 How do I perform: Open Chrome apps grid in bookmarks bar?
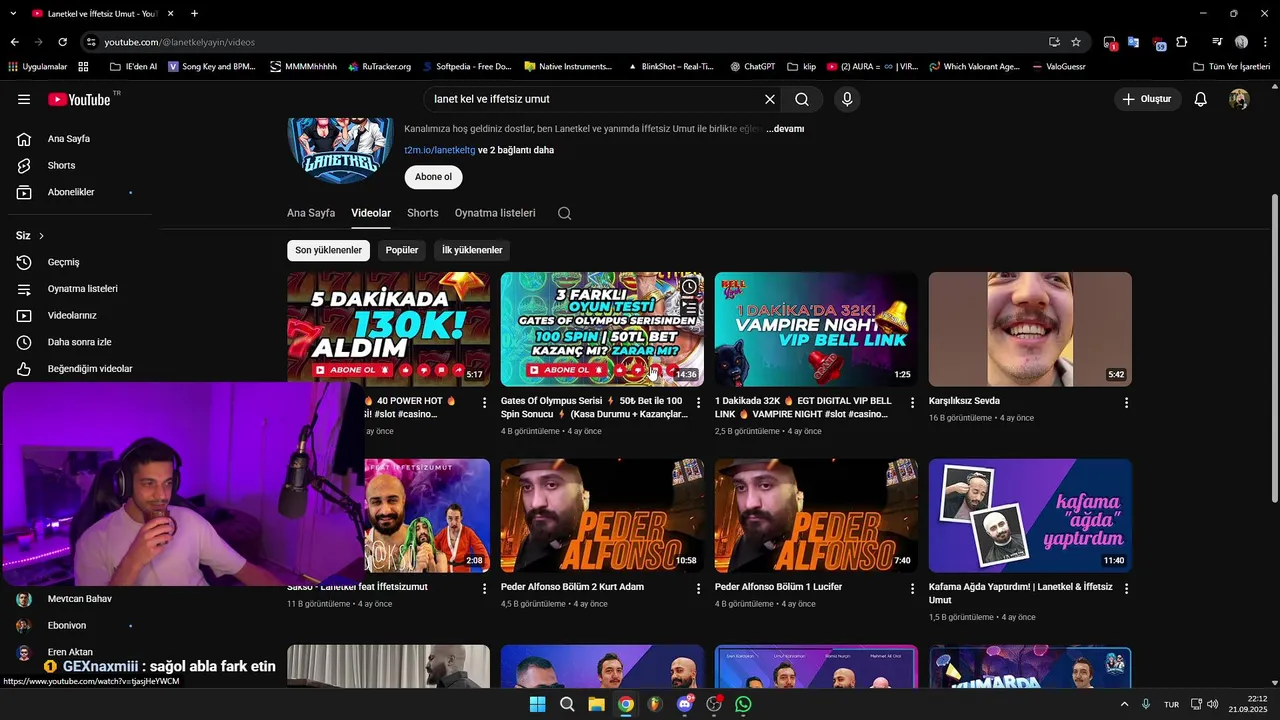pos(83,67)
